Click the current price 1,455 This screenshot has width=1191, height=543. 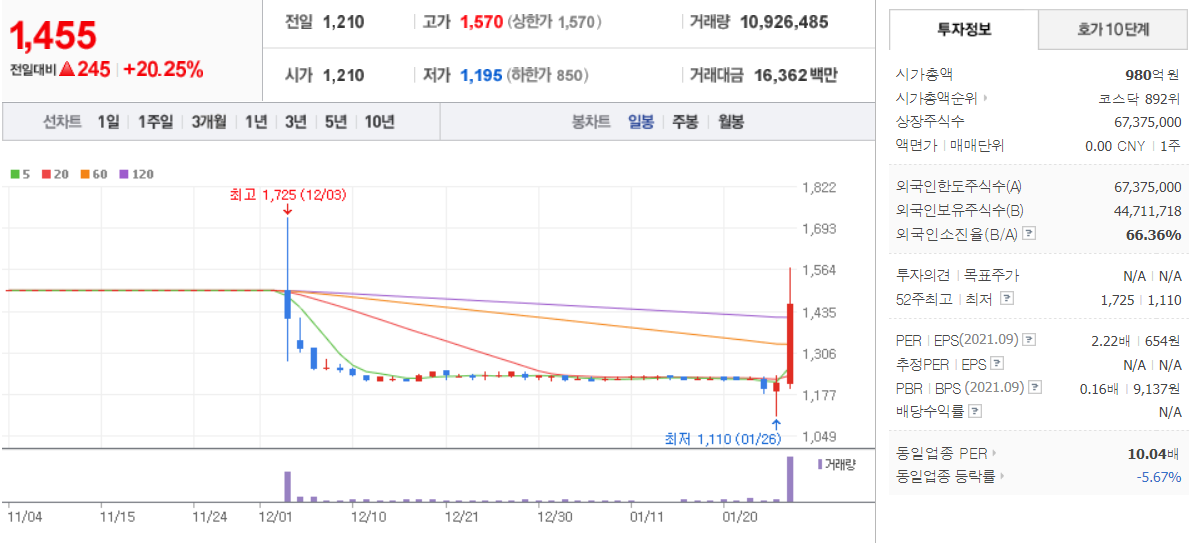pyautogui.click(x=53, y=35)
